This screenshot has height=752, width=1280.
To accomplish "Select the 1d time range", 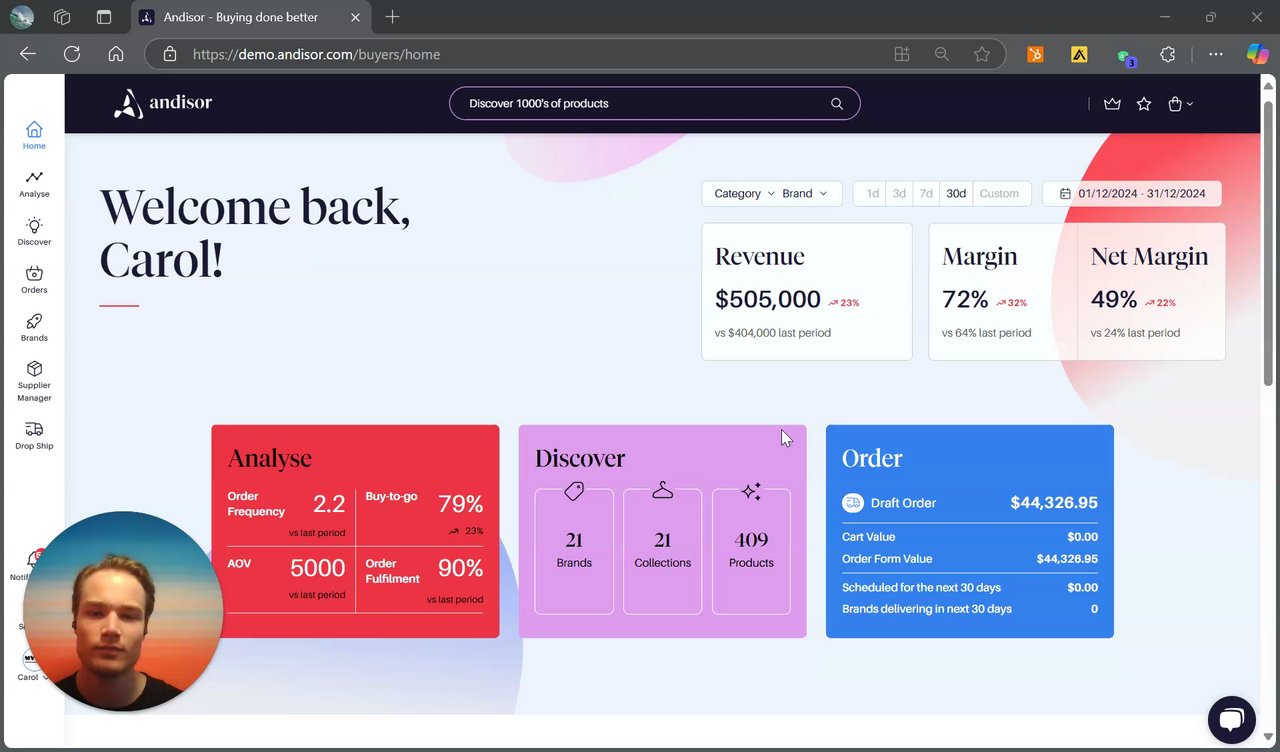I will point(873,194).
